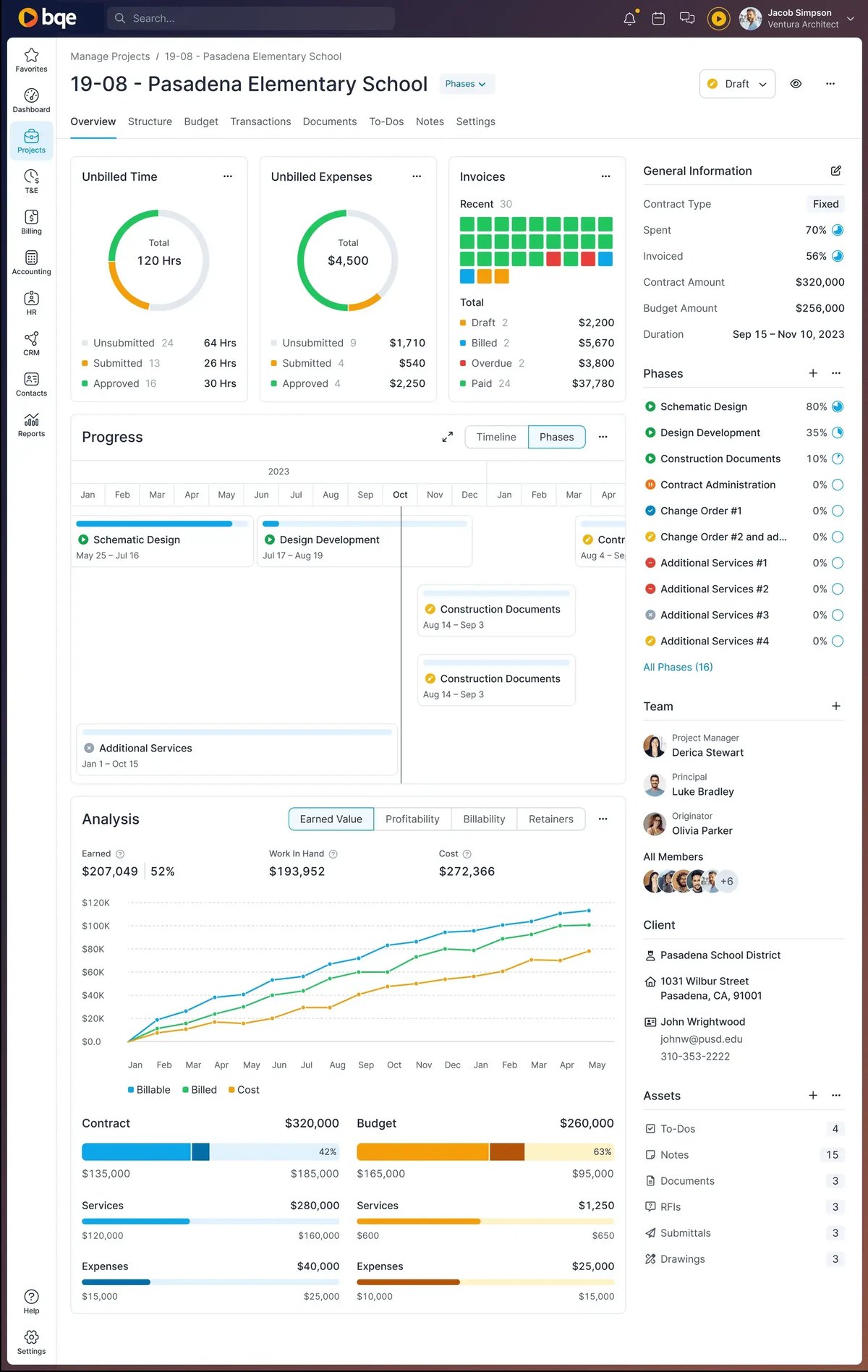Open the chat messages icon

pyautogui.click(x=687, y=19)
